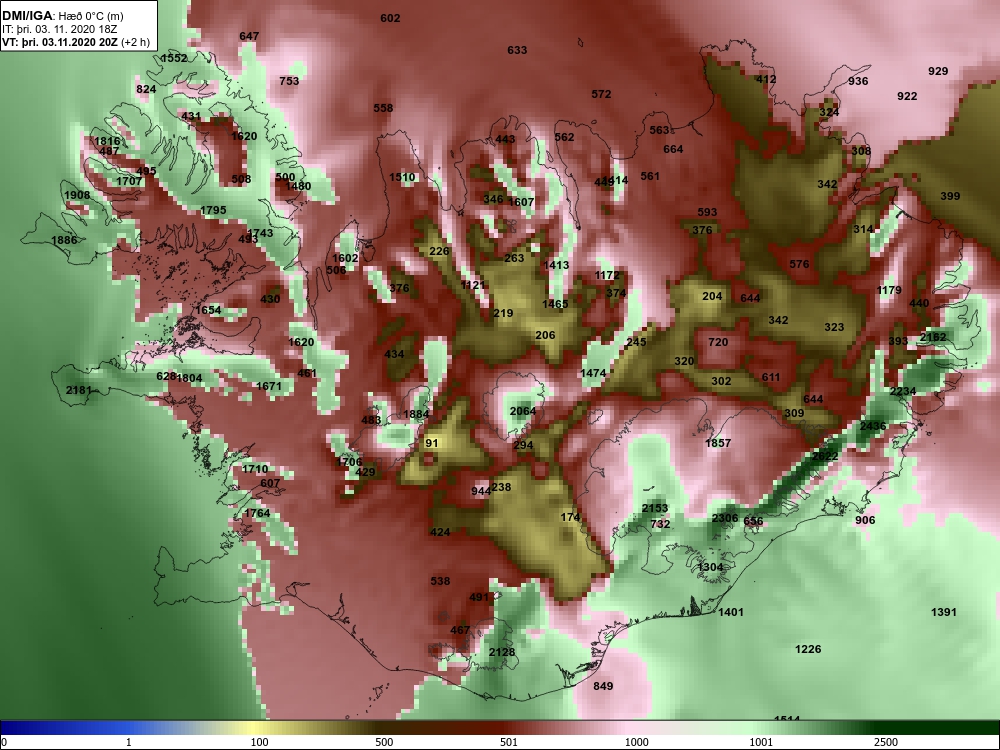Click the map value "2436"
1000x750 pixels.
tap(872, 426)
